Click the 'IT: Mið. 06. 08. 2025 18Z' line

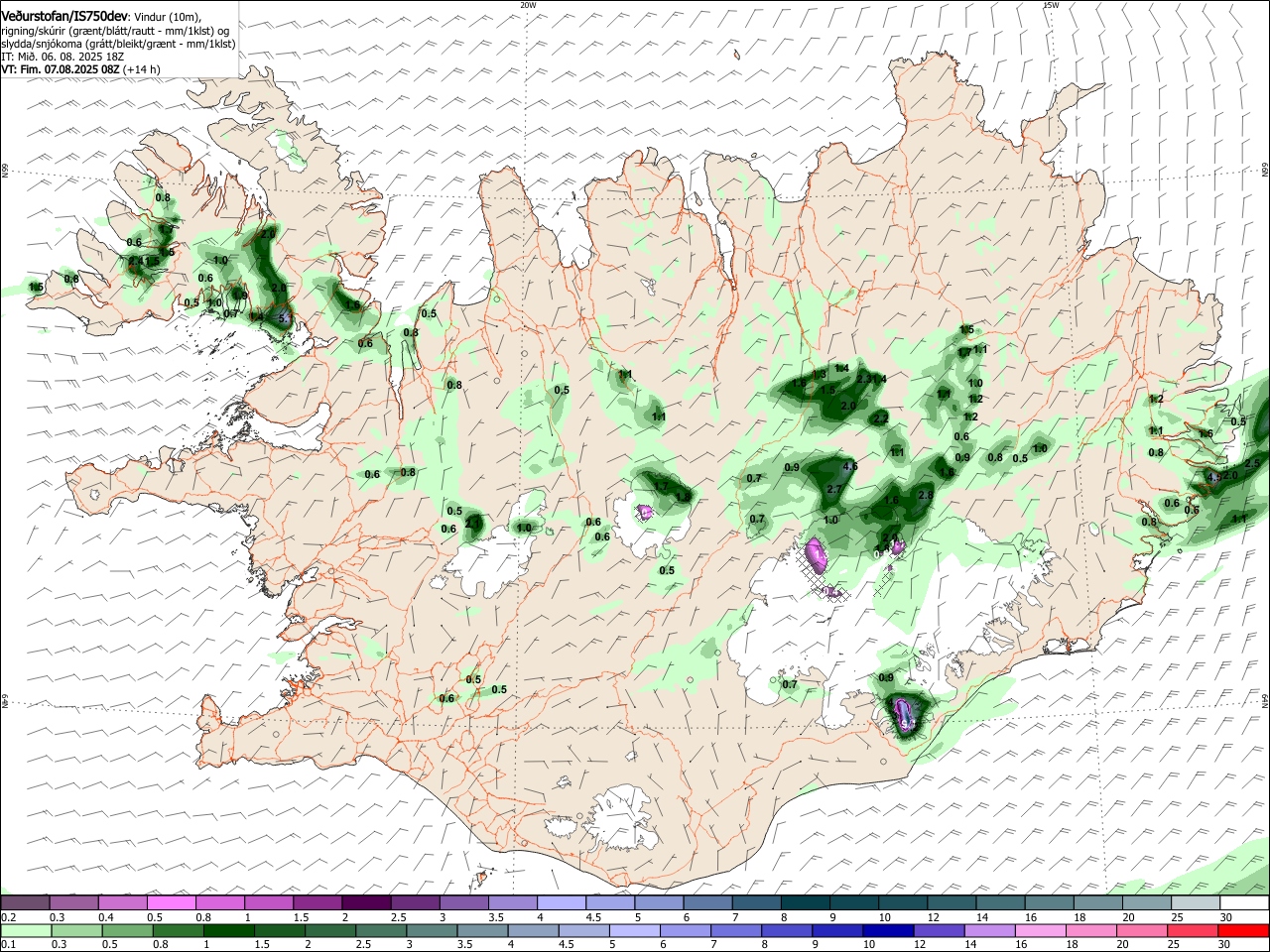tap(63, 57)
